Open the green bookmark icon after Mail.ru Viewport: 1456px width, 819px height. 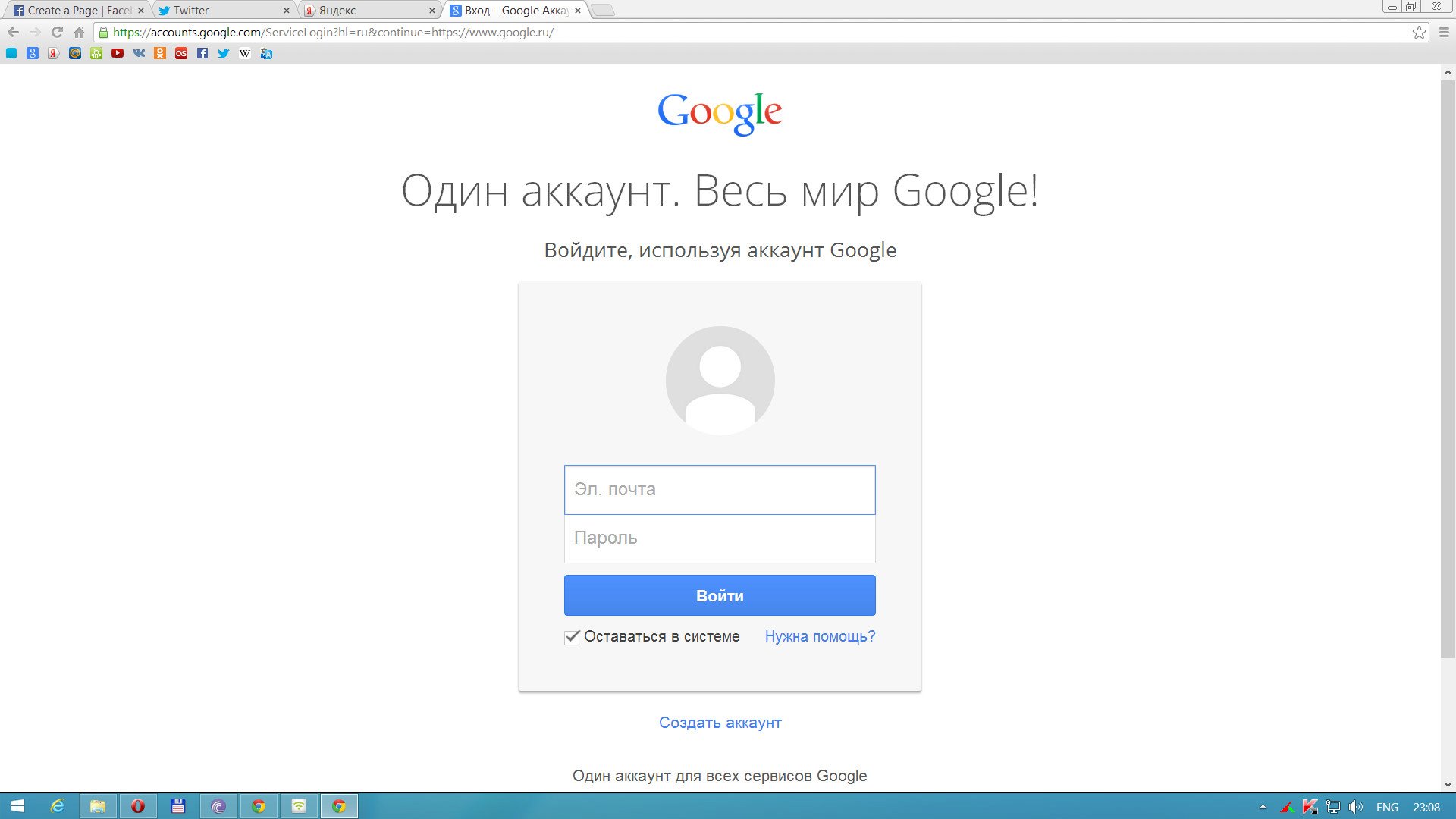click(x=96, y=53)
